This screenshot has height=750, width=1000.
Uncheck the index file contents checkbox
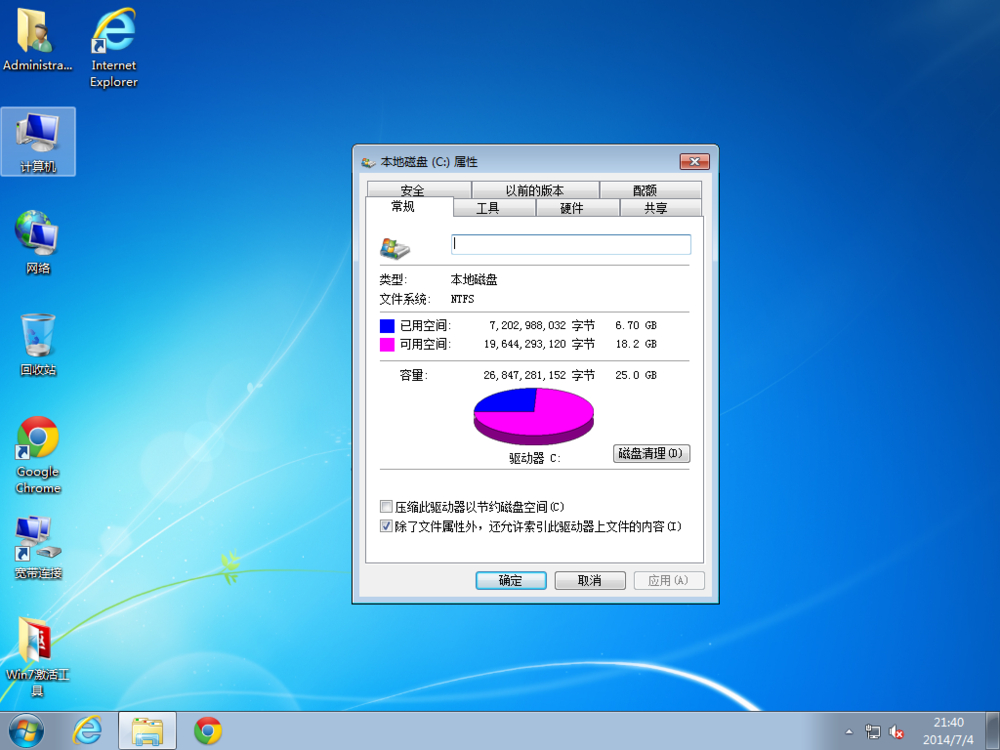click(x=386, y=526)
